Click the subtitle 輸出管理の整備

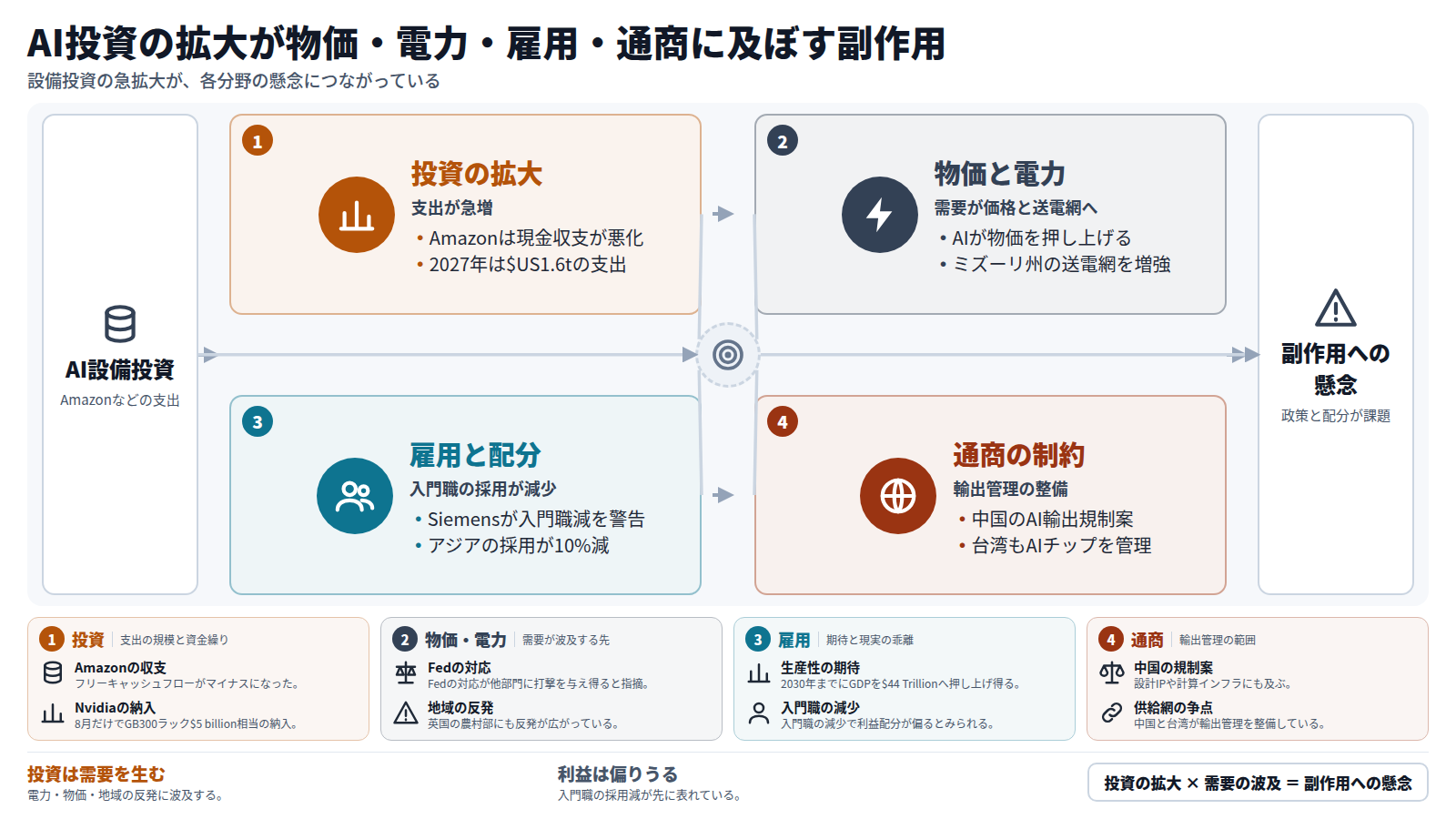point(1010,490)
